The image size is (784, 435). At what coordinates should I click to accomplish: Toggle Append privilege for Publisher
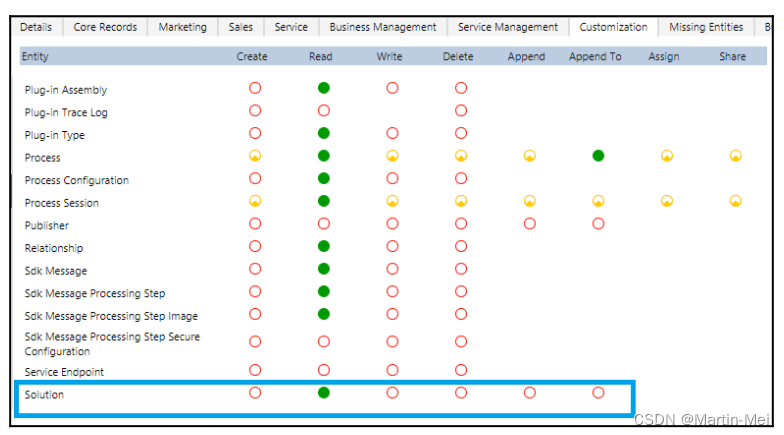530,224
